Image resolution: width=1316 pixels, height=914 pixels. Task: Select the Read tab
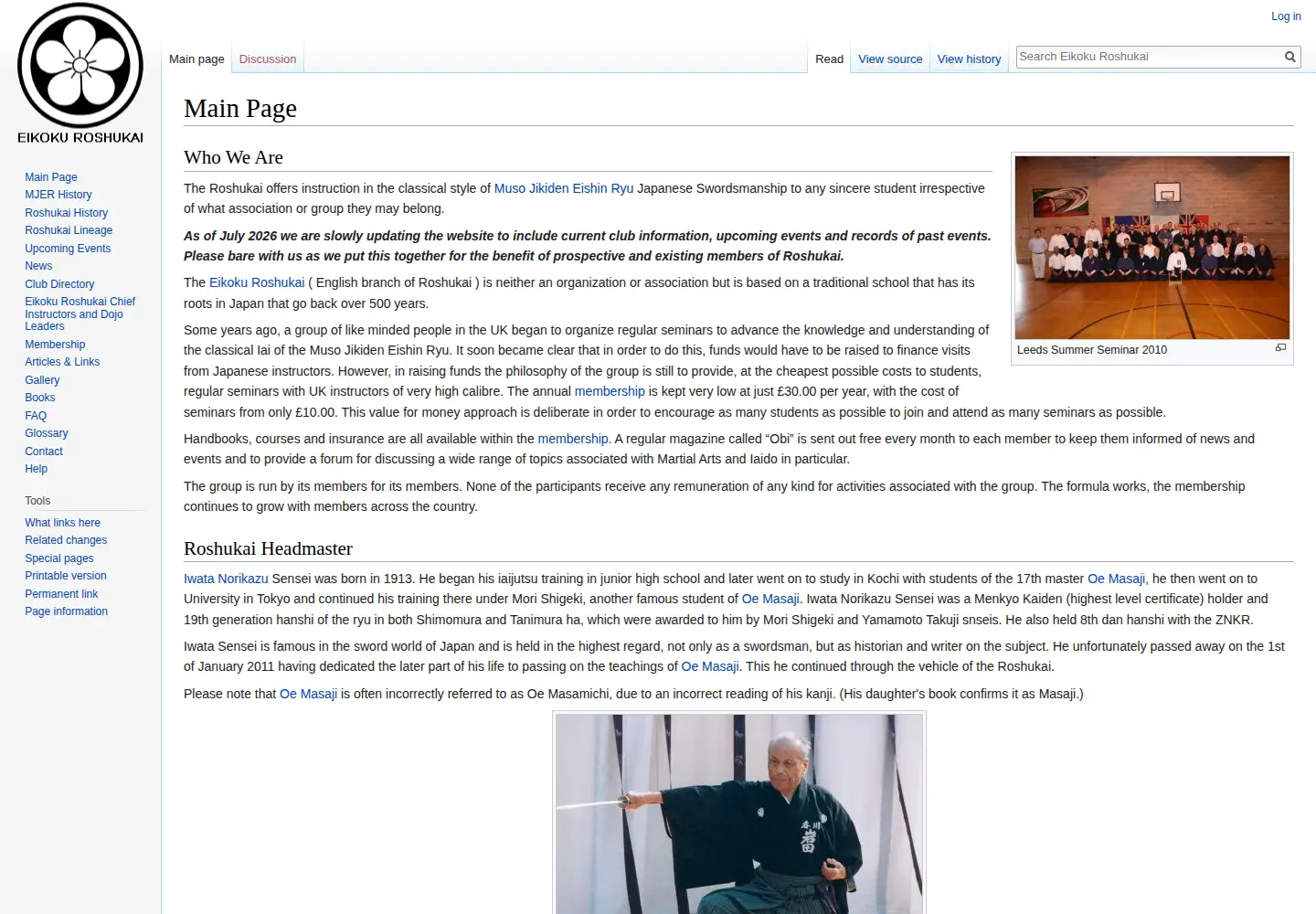pyautogui.click(x=829, y=59)
